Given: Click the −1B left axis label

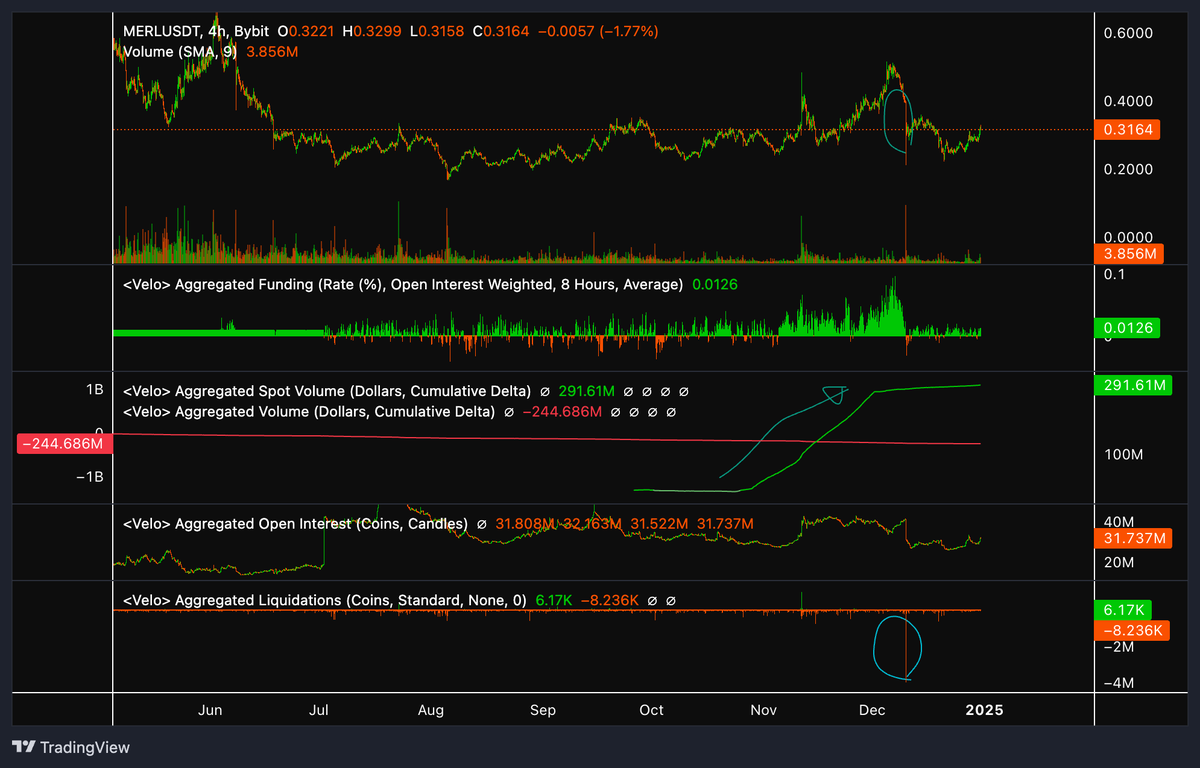Looking at the screenshot, I should (x=90, y=476).
